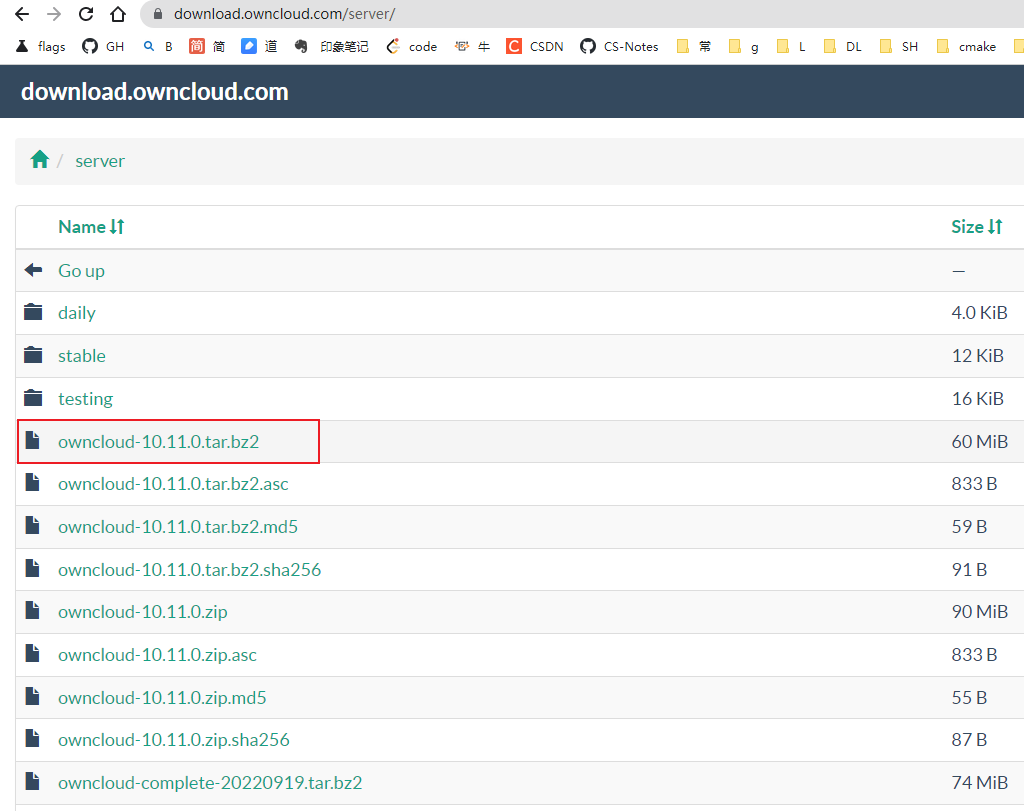
Task: Click the padlock site security icon
Action: tap(157, 14)
